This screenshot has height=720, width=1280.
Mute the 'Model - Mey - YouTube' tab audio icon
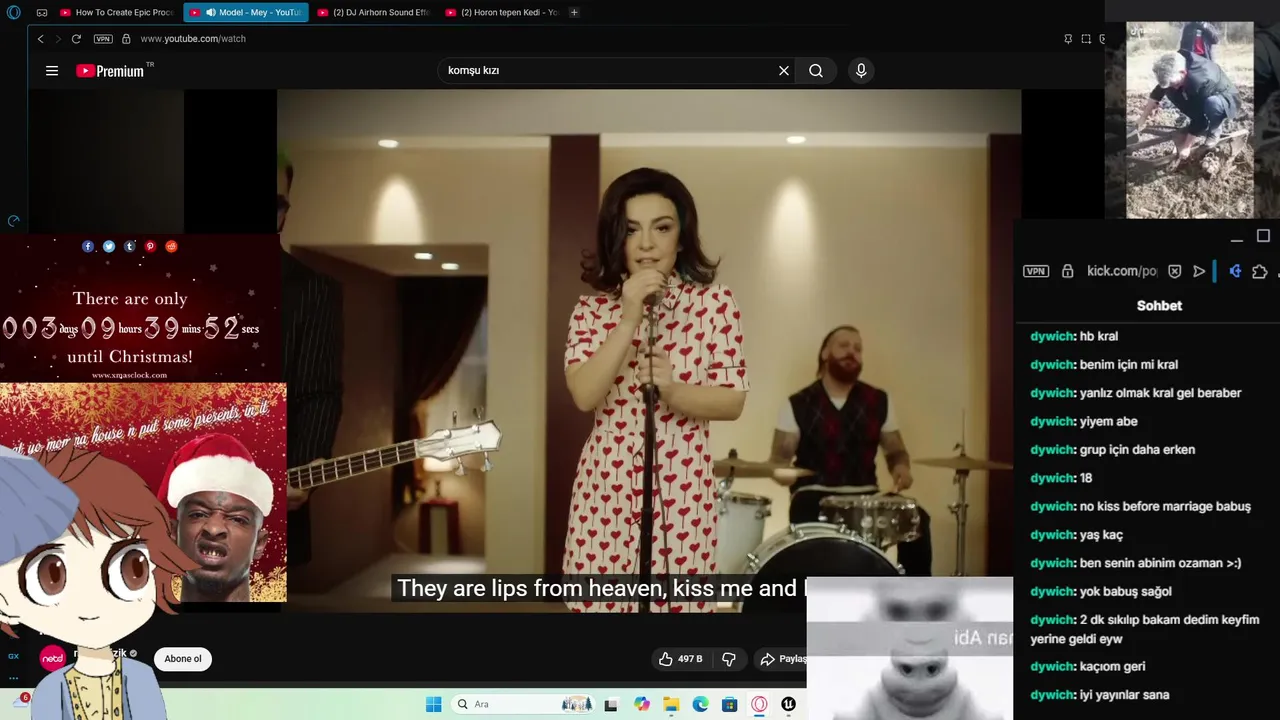click(x=211, y=12)
